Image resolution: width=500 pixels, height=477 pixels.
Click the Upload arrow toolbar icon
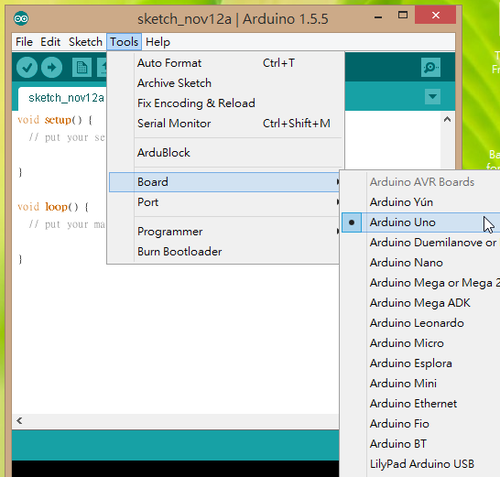52,68
